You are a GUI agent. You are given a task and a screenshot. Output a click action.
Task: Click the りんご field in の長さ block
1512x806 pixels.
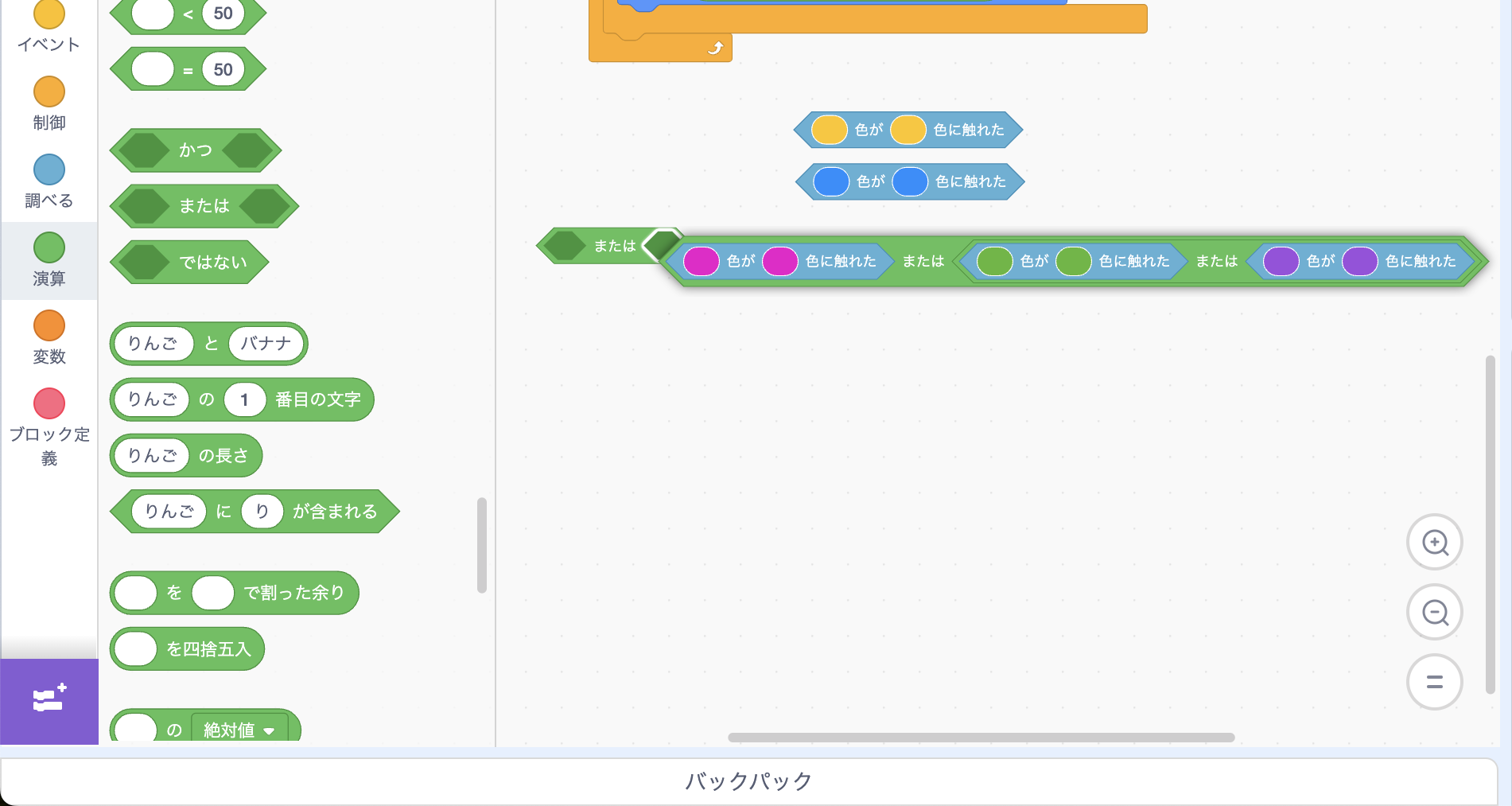pos(152,455)
